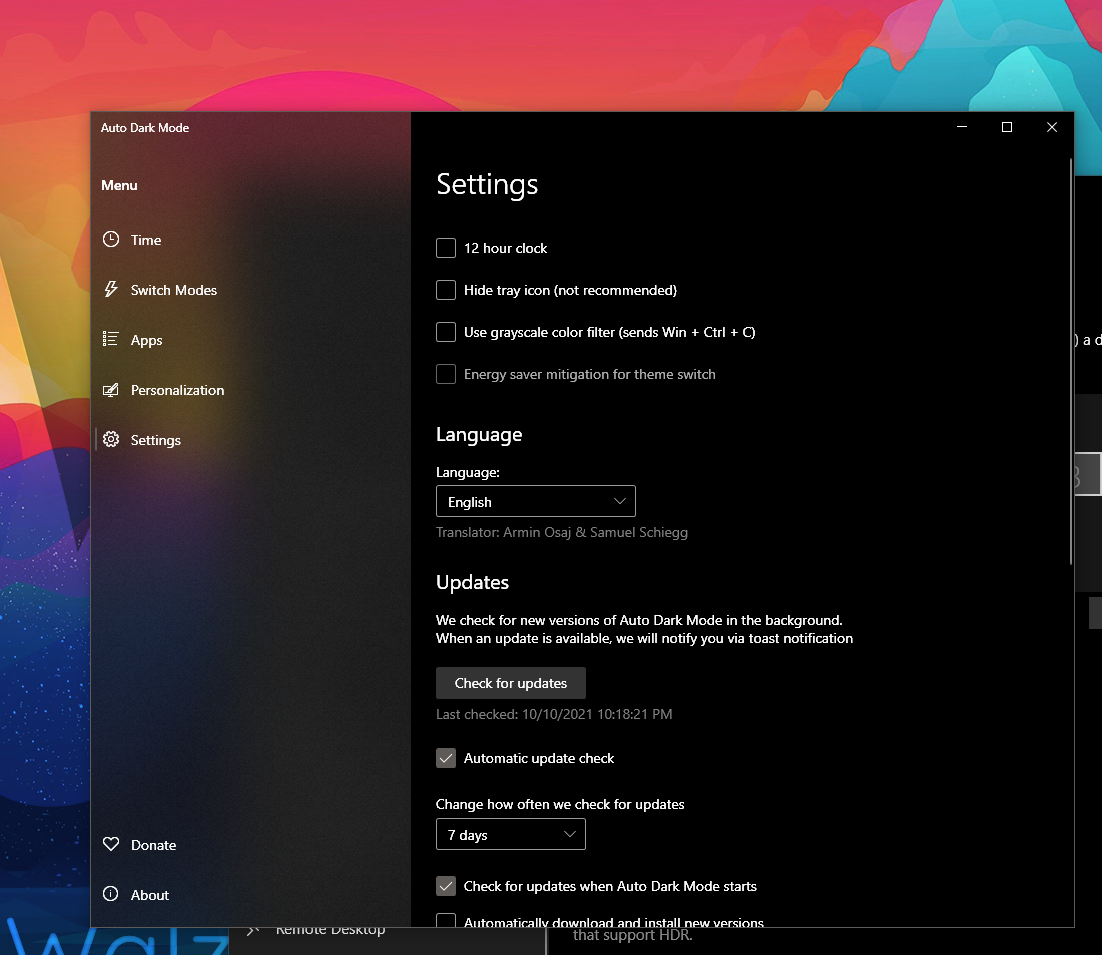
Task: Enable the grayscale color filter
Action: 445,332
